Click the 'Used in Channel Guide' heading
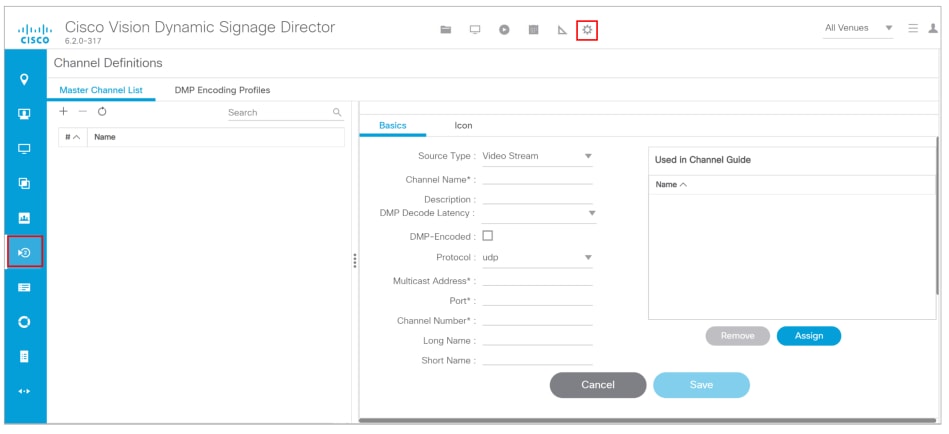This screenshot has height=434, width=949. (x=703, y=160)
